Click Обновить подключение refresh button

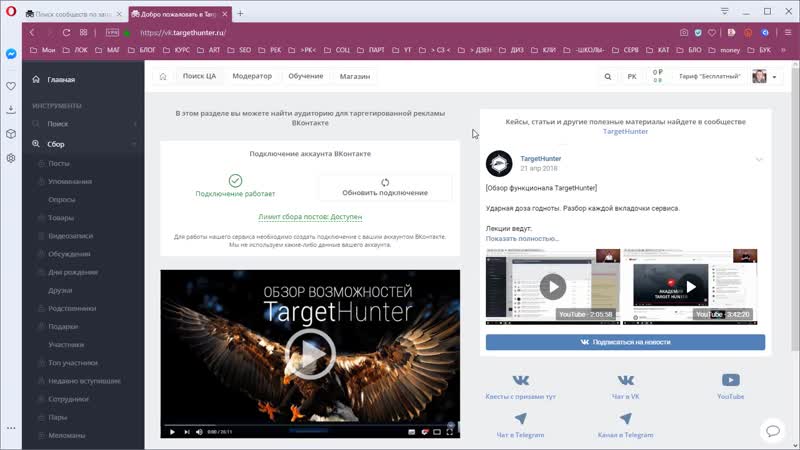[x=385, y=188]
